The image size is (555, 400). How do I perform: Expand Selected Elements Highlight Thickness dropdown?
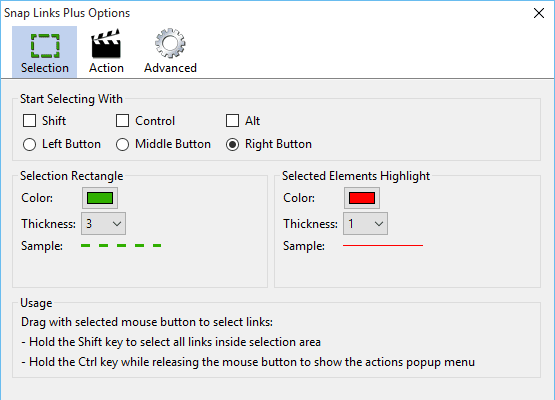[x=365, y=223]
